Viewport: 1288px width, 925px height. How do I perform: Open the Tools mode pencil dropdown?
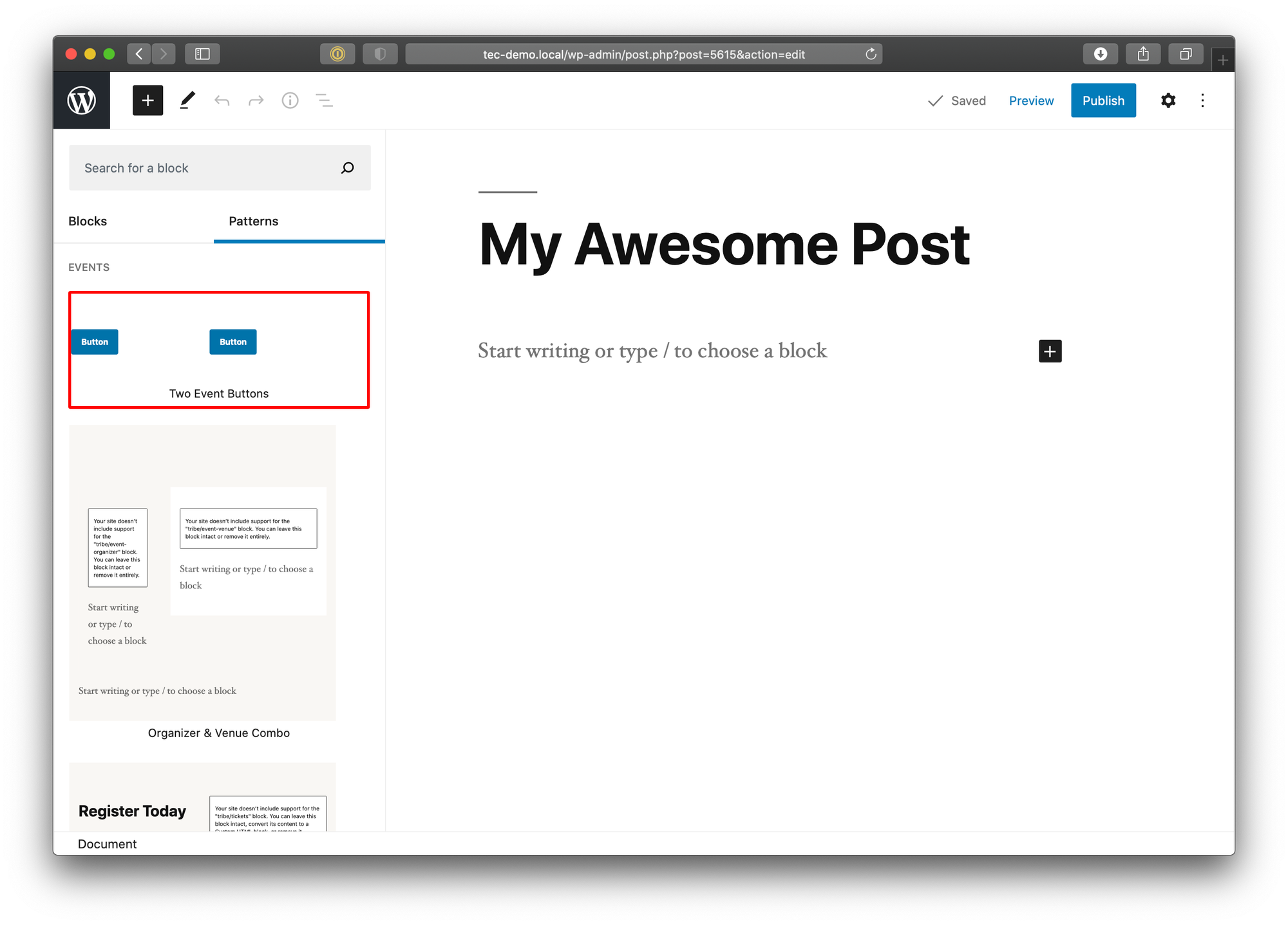point(187,100)
